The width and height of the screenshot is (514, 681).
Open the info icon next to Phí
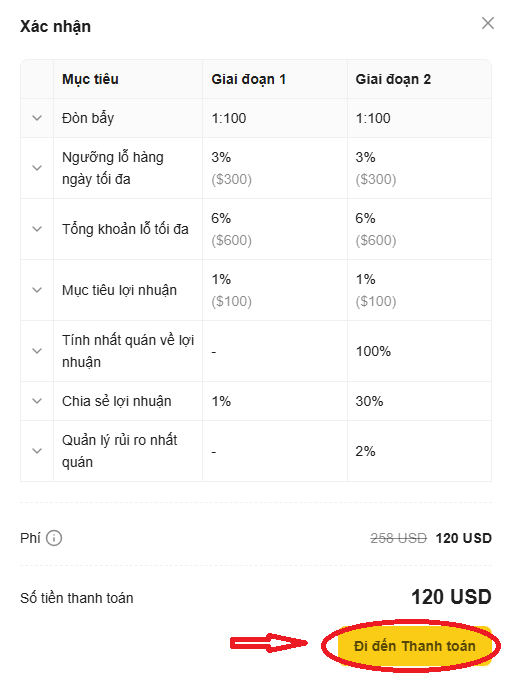tap(54, 538)
